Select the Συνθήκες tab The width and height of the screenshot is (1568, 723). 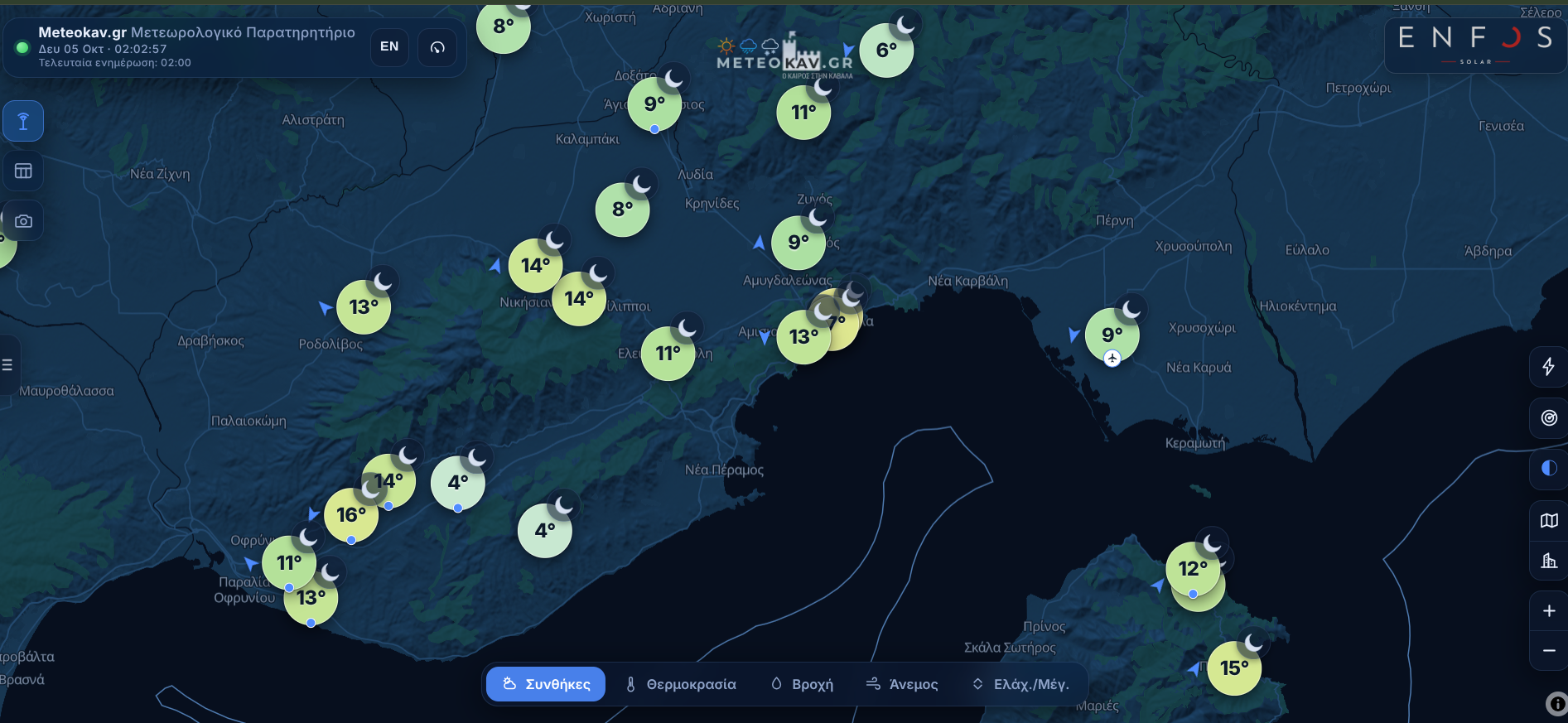pyautogui.click(x=546, y=684)
